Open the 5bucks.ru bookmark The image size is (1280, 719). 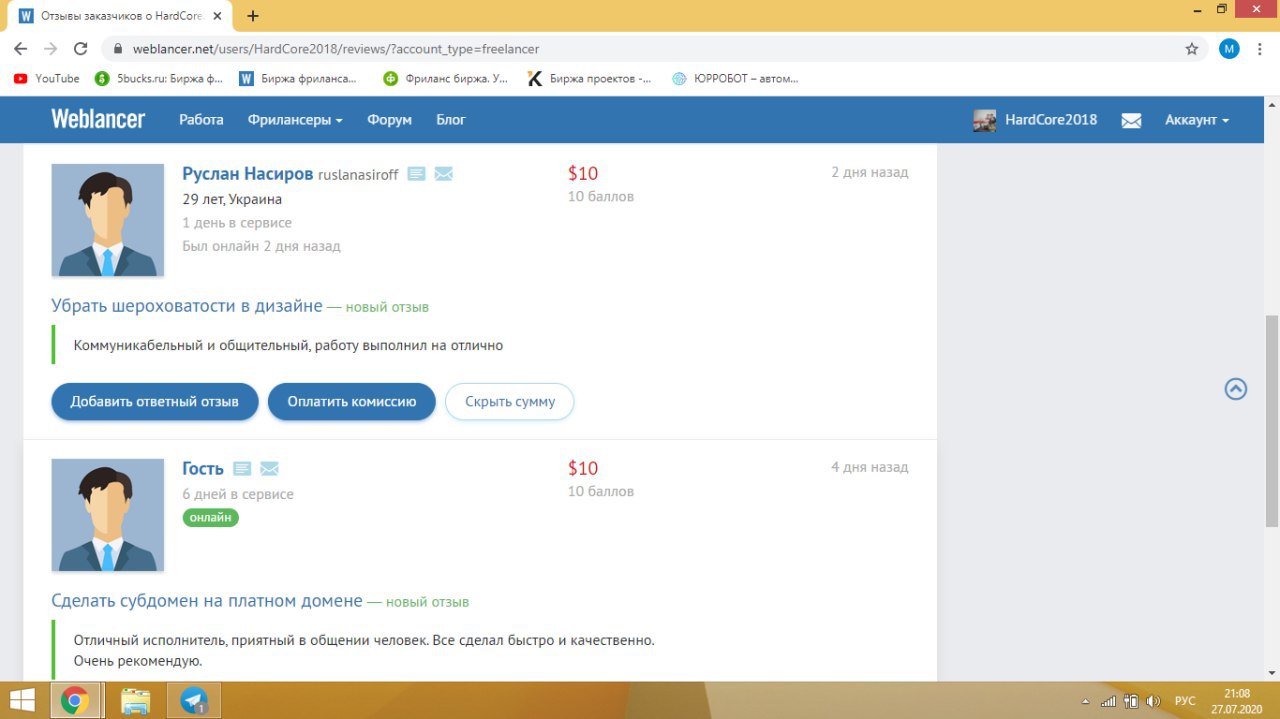tap(159, 78)
